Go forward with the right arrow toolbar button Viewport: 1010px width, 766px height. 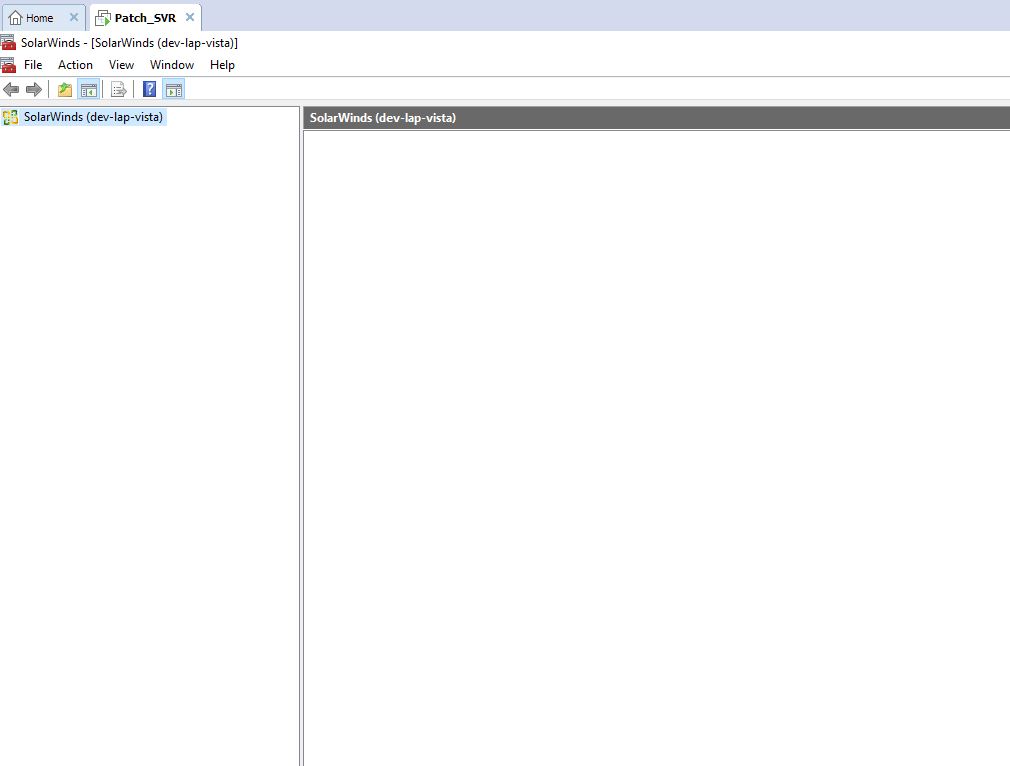pyautogui.click(x=33, y=90)
